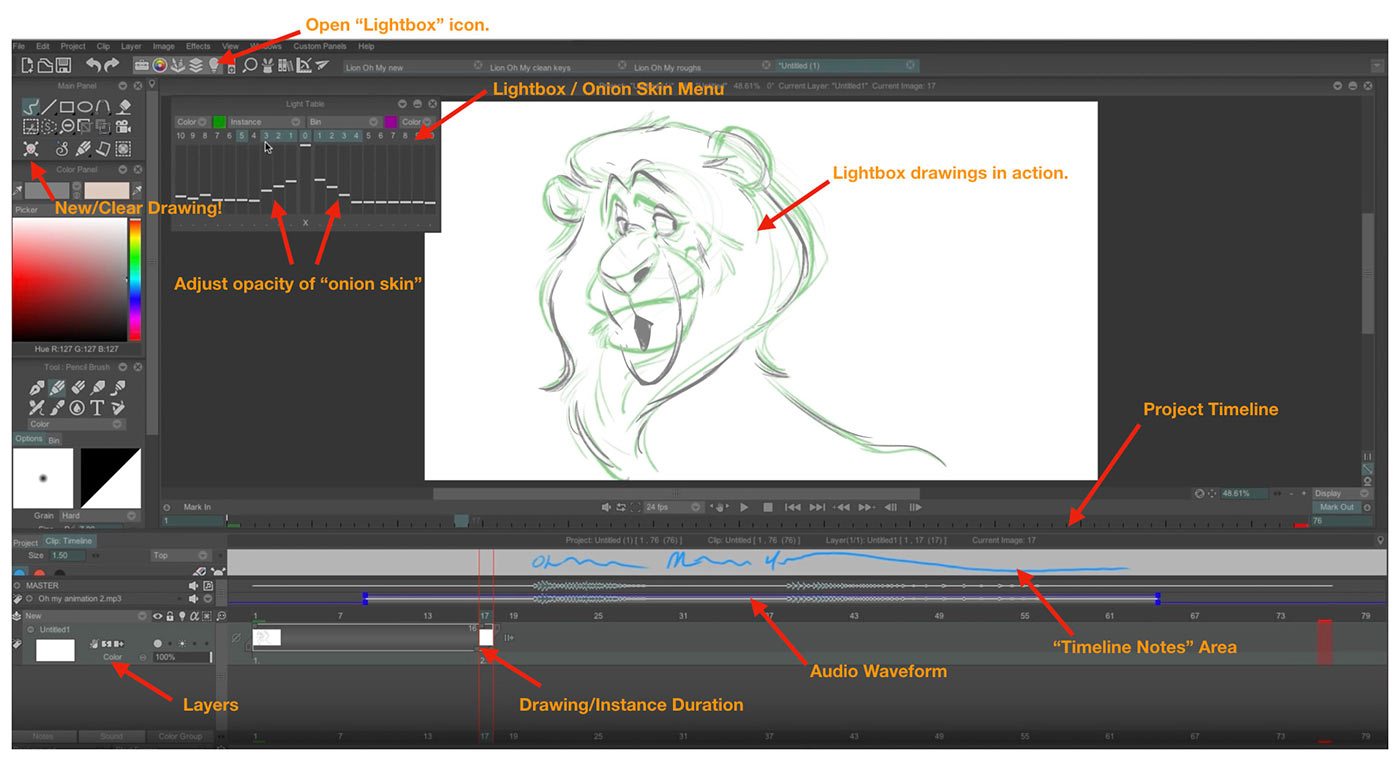Click the Undo arrow icon

(x=93, y=65)
